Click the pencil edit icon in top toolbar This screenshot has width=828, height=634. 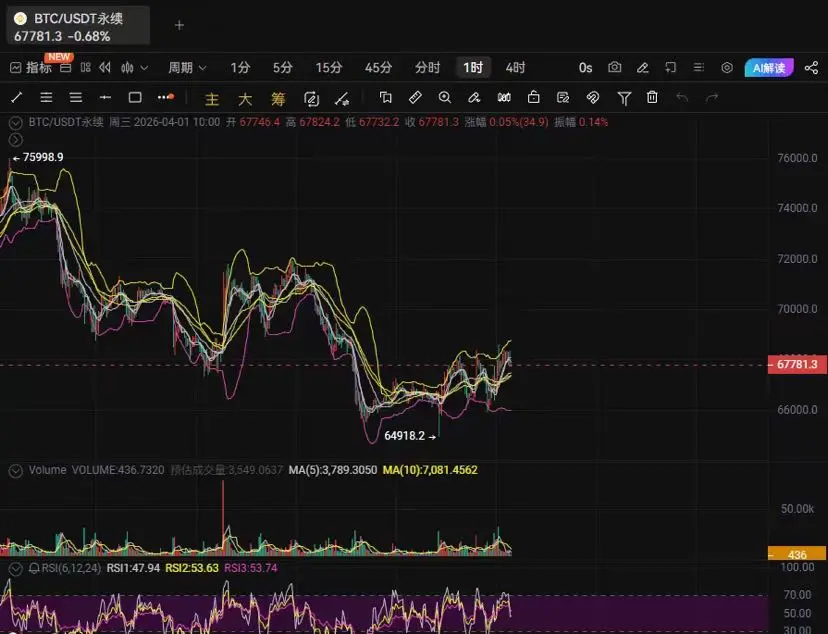click(643, 68)
